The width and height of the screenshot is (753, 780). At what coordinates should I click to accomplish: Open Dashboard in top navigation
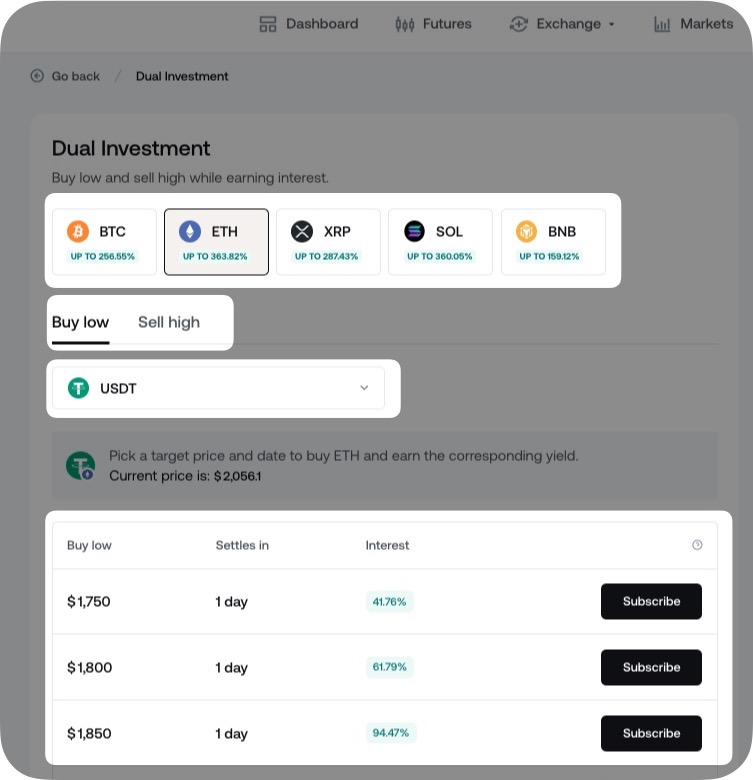tap(308, 24)
